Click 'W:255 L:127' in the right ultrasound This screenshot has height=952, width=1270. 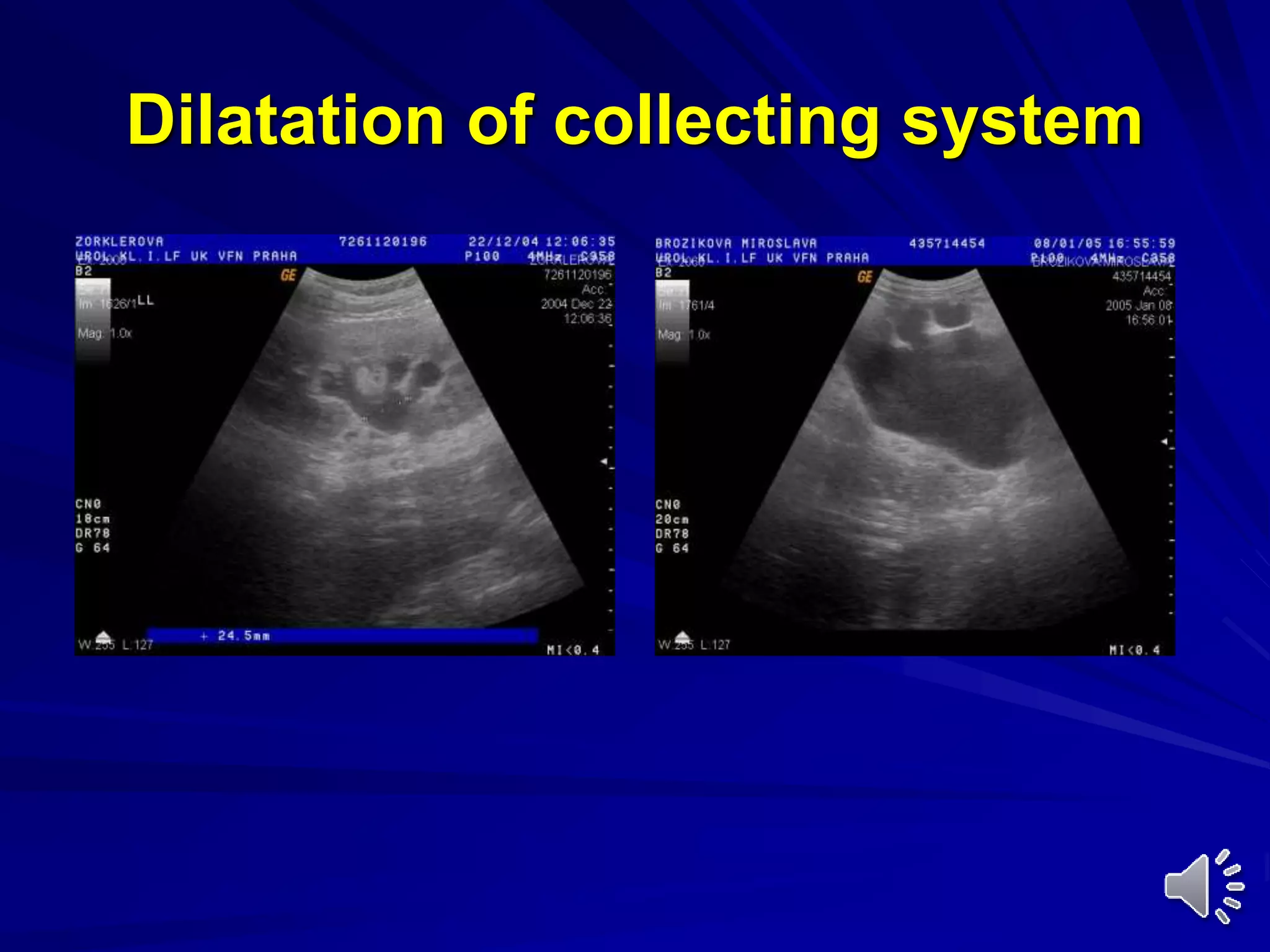(x=694, y=645)
